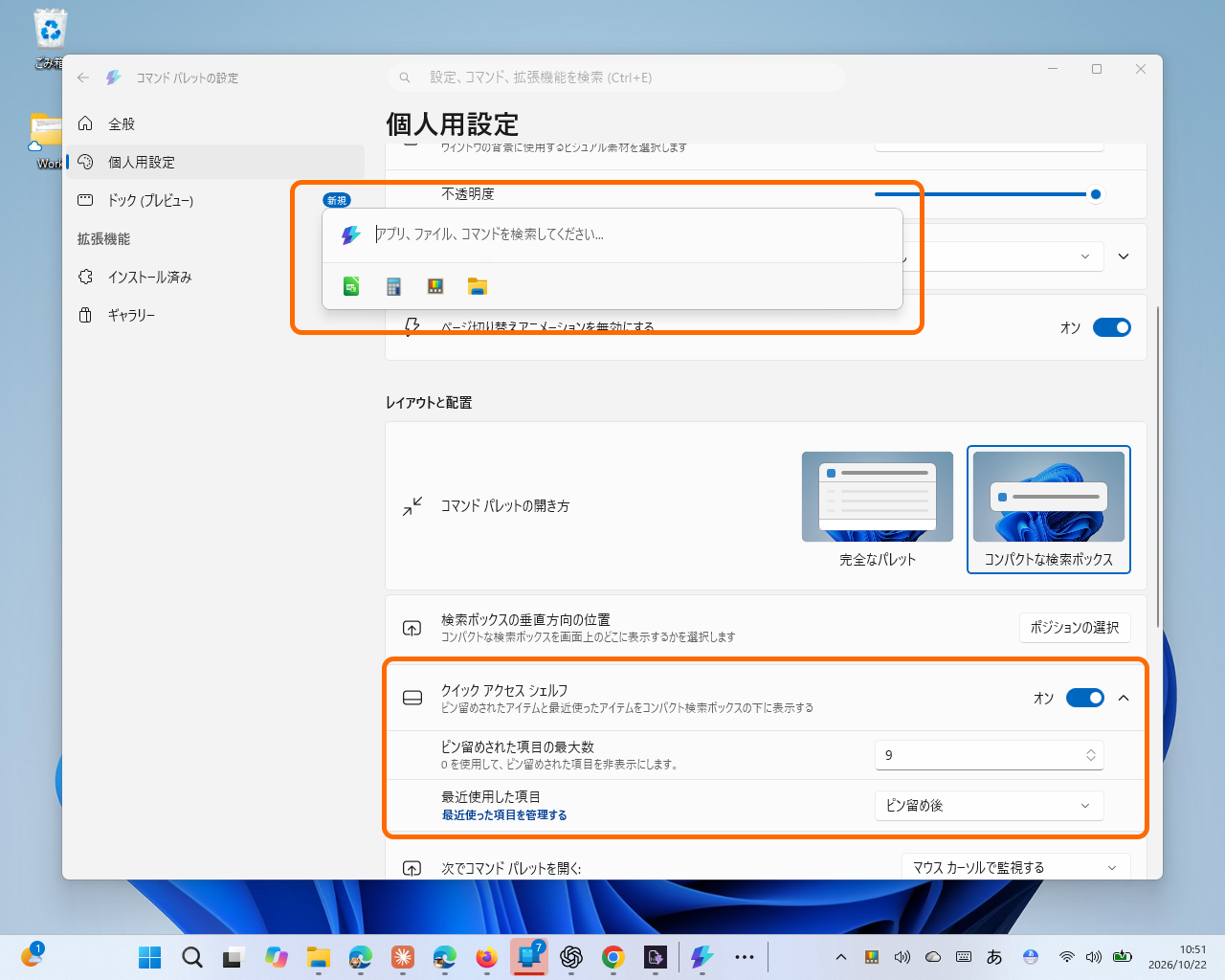Switch the IME あ input mode
This screenshot has height=980, width=1225.
pos(994,957)
